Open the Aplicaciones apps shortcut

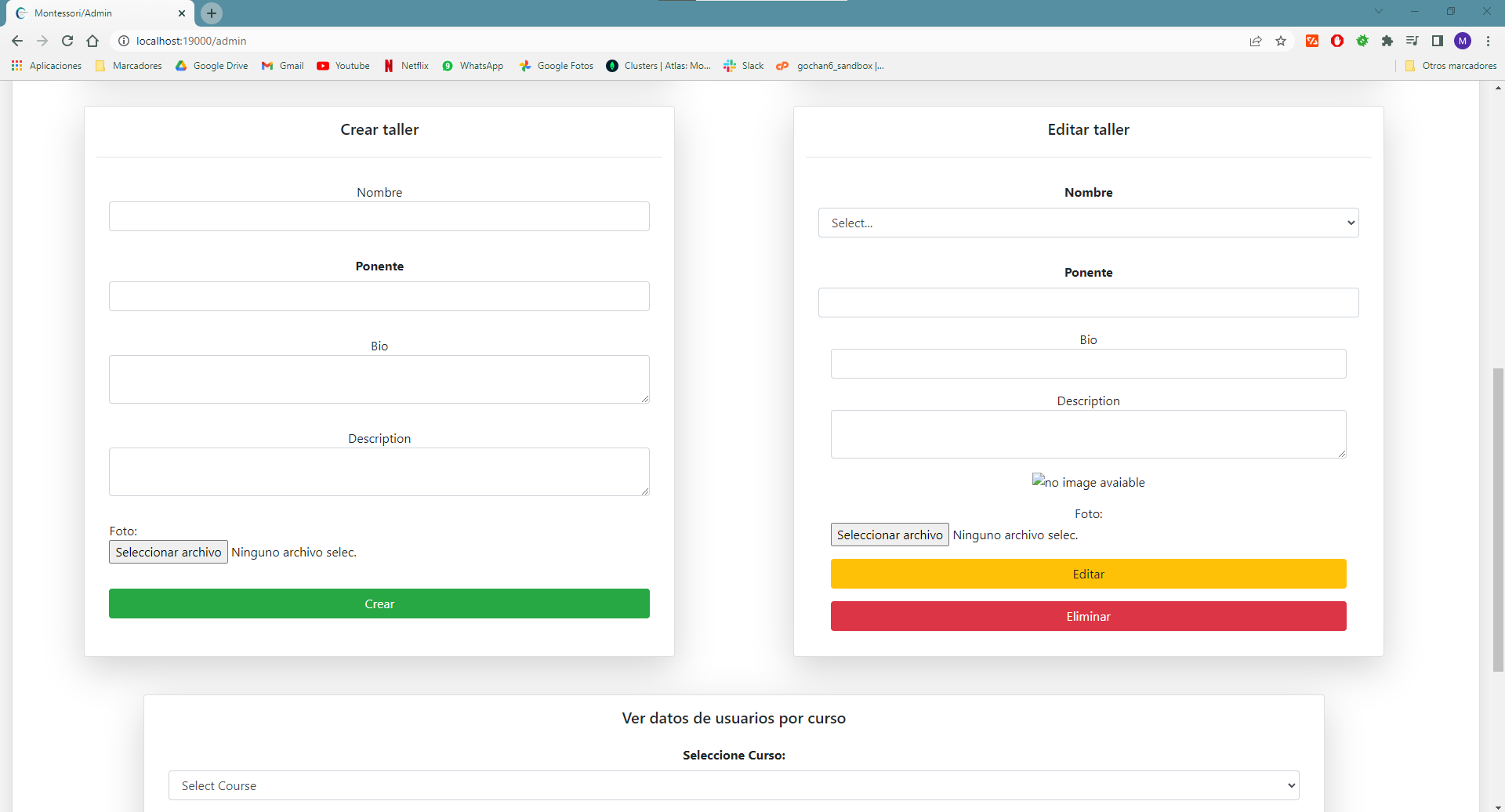tap(46, 66)
